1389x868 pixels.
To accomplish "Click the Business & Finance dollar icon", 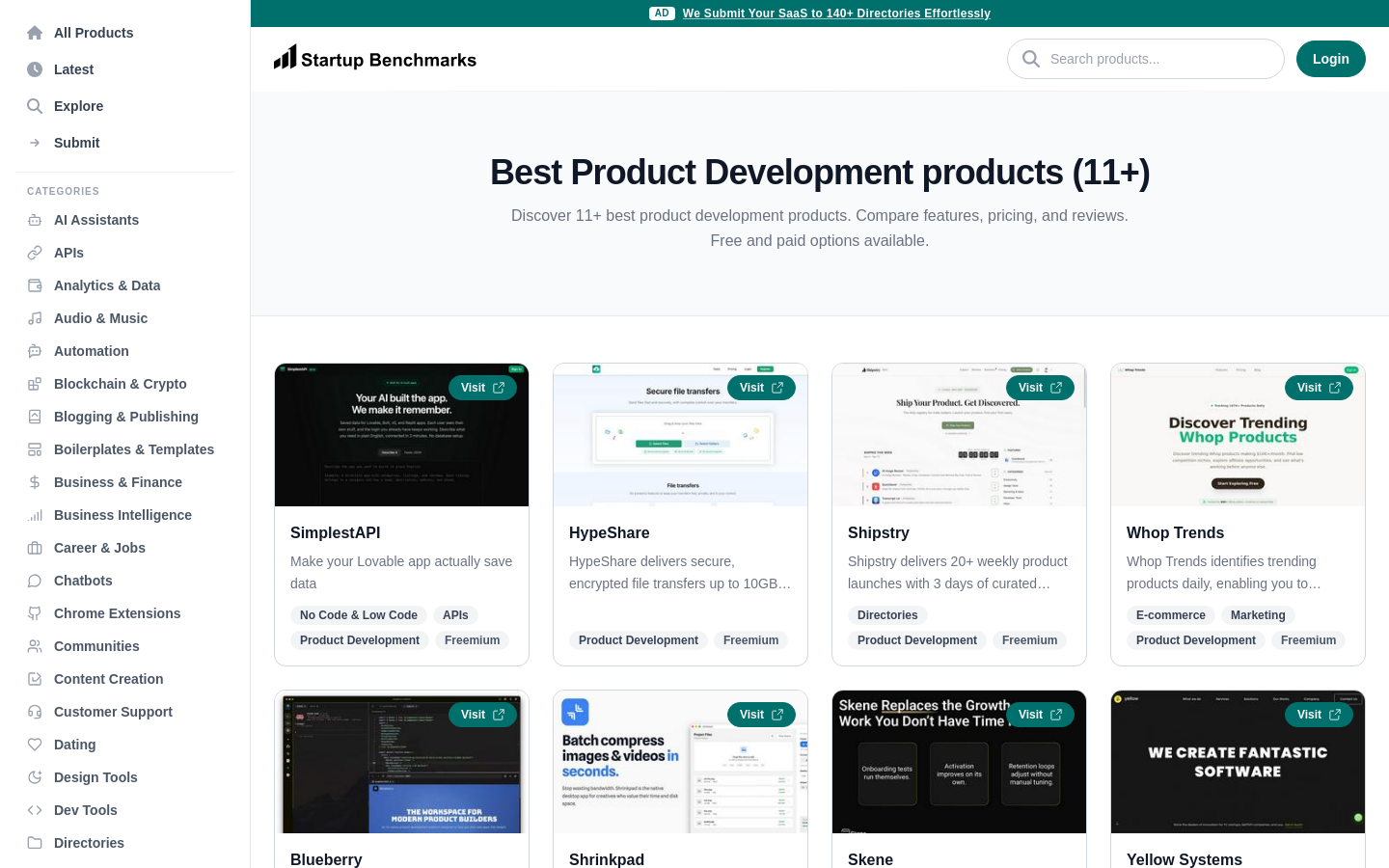I will (35, 482).
